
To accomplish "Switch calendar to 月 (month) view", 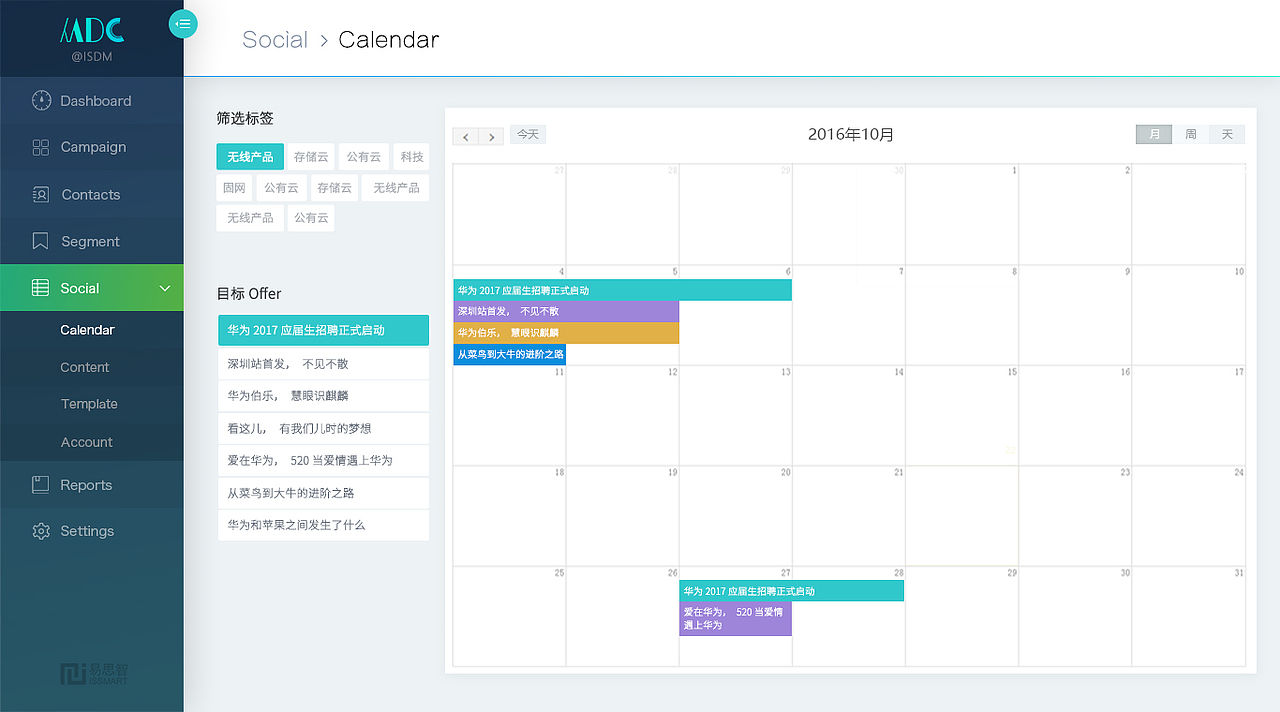I will (x=1154, y=134).
